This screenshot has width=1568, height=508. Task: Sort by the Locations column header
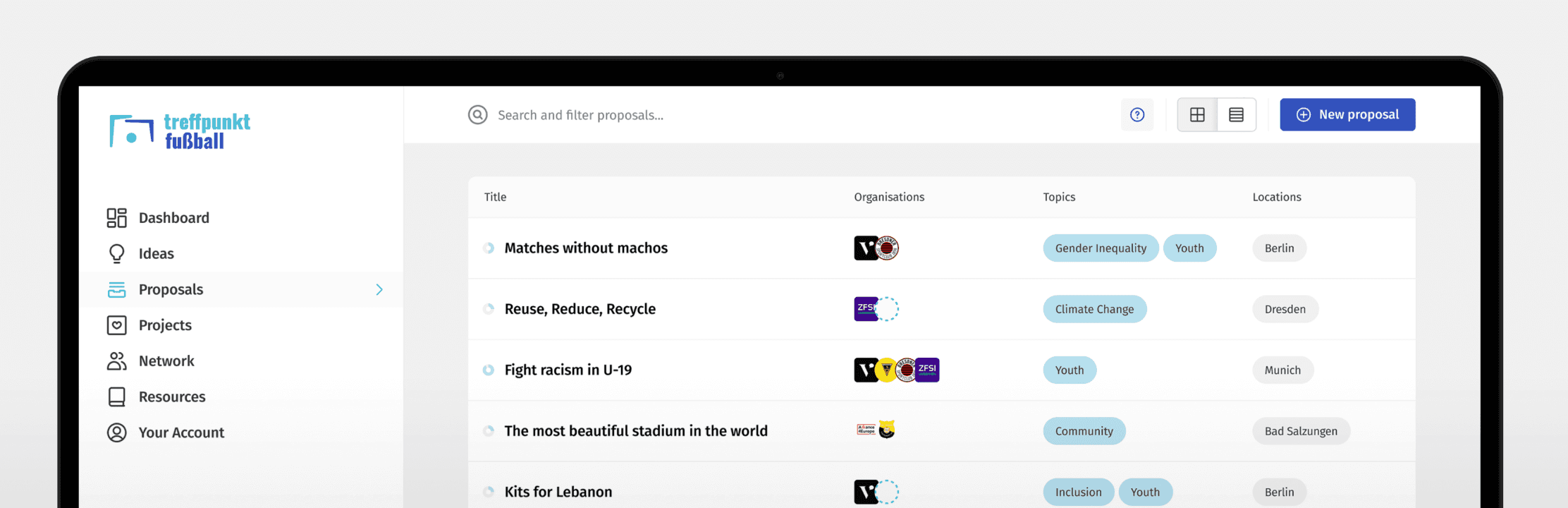[1277, 198]
